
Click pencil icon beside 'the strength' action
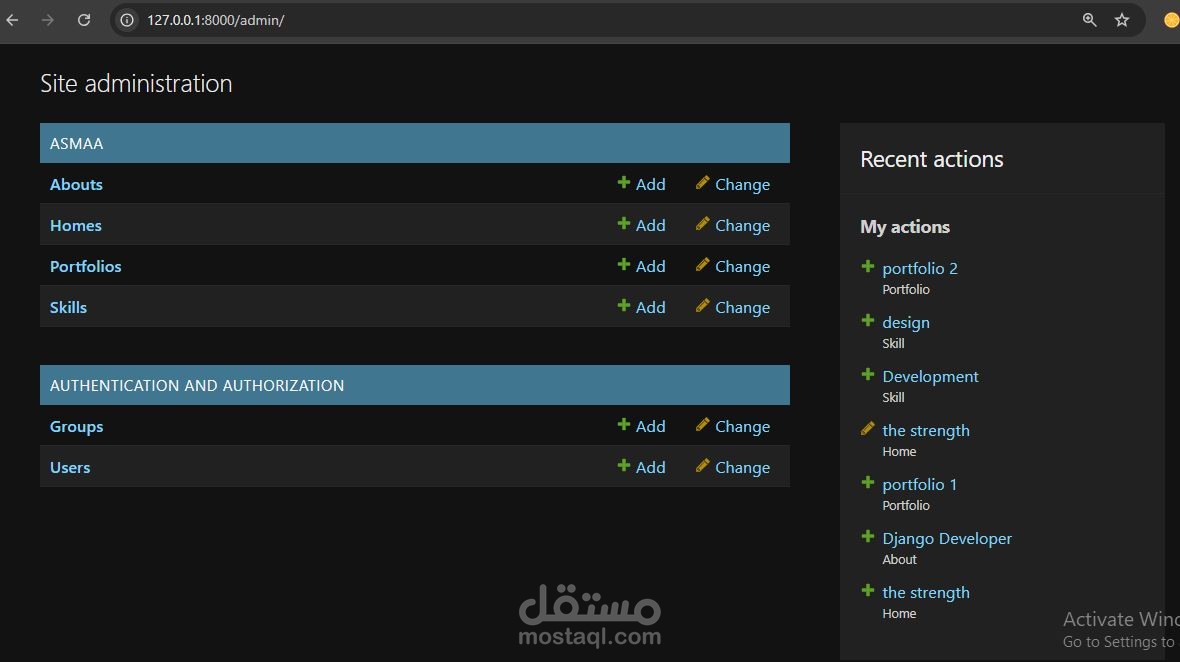coord(868,429)
